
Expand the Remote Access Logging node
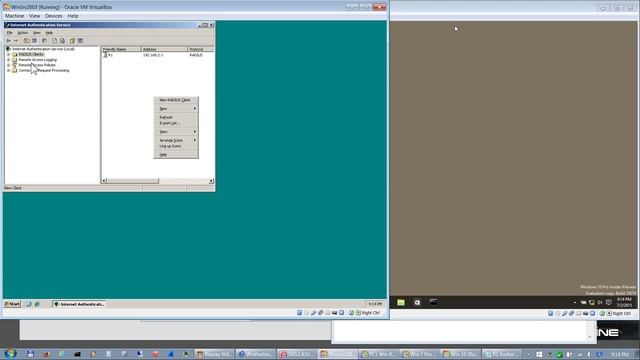tap(9, 60)
